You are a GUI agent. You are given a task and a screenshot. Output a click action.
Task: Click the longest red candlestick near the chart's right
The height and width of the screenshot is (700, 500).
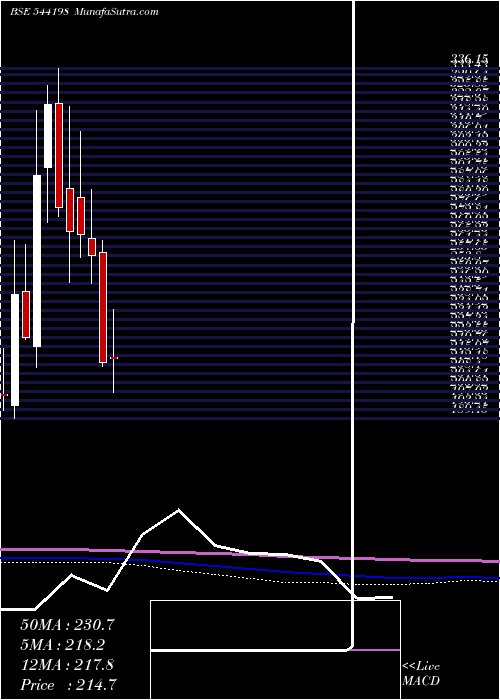[x=103, y=308]
